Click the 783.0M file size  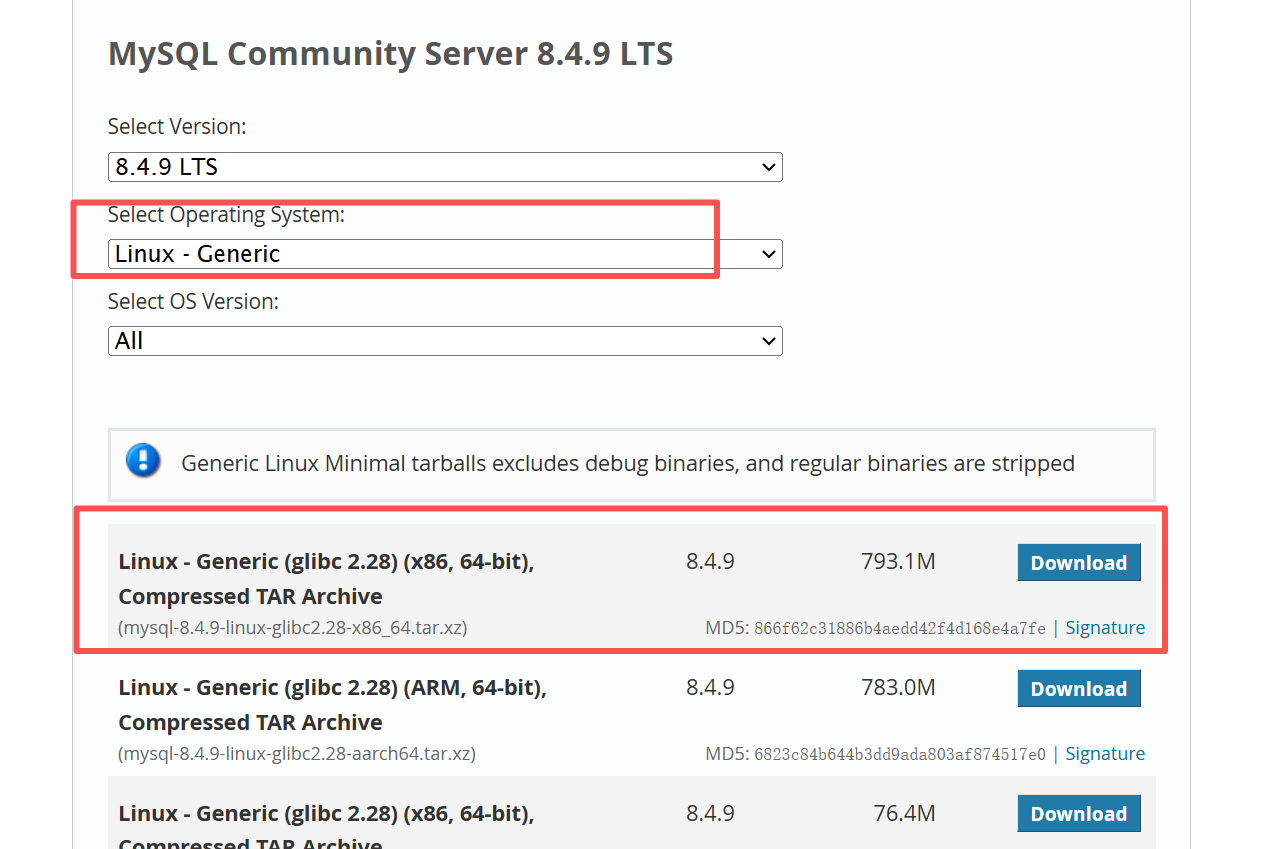(x=898, y=688)
